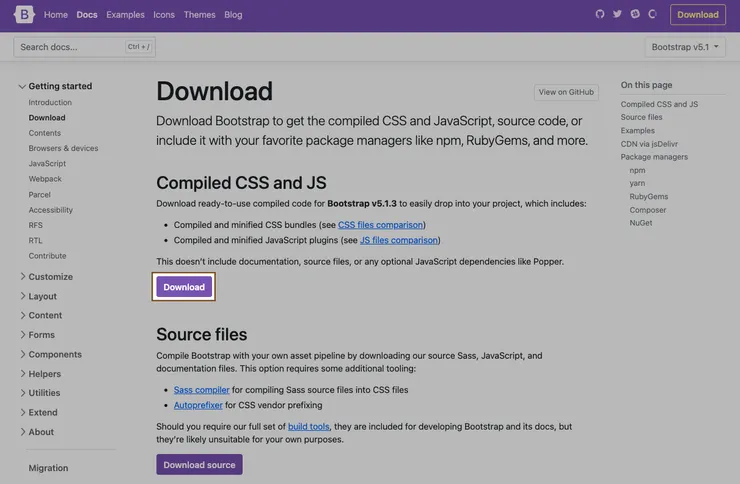Open the GitHub icon in the navbar
740x484 pixels.
click(600, 14)
